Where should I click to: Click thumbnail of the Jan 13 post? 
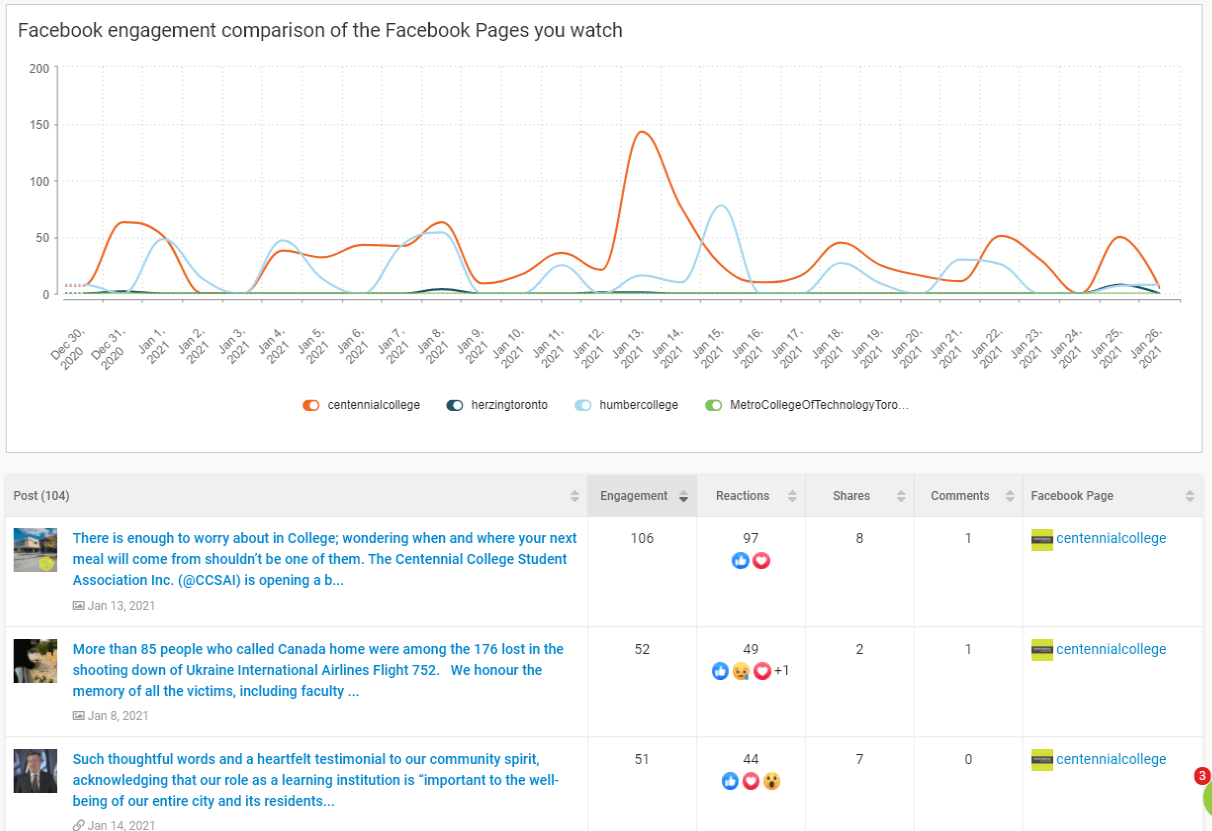pos(35,550)
